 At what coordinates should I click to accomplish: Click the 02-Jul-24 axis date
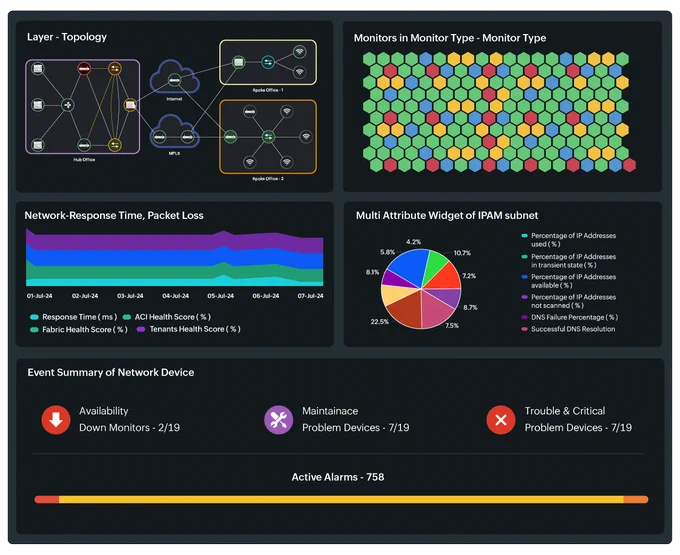(85, 296)
